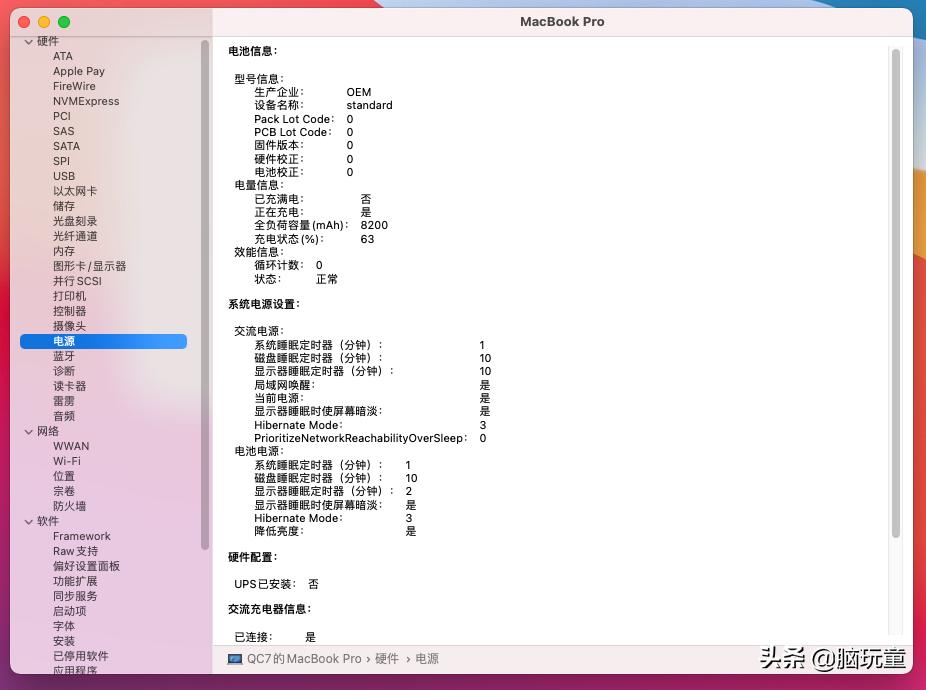Select Apple Pay in the sidebar
926x690 pixels.
(78, 71)
